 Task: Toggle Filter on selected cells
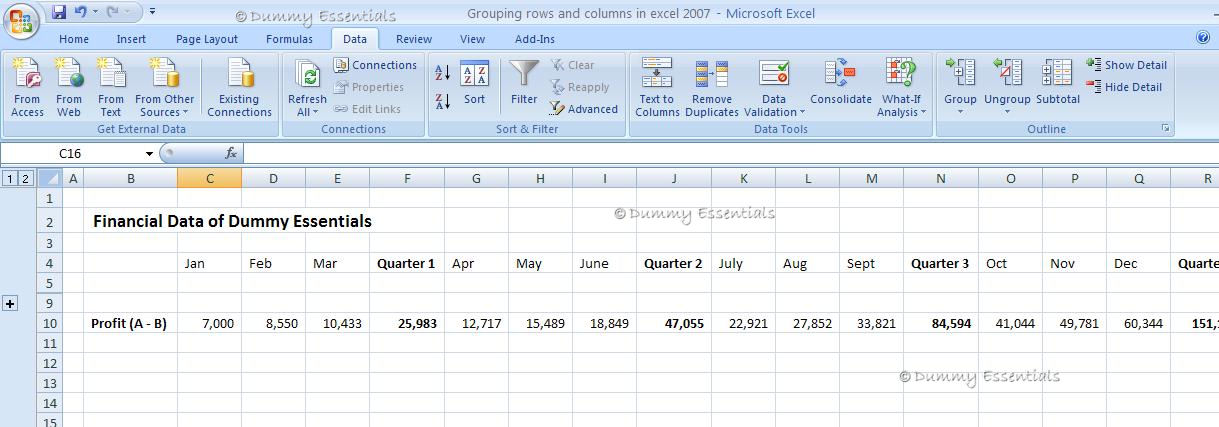(x=524, y=85)
